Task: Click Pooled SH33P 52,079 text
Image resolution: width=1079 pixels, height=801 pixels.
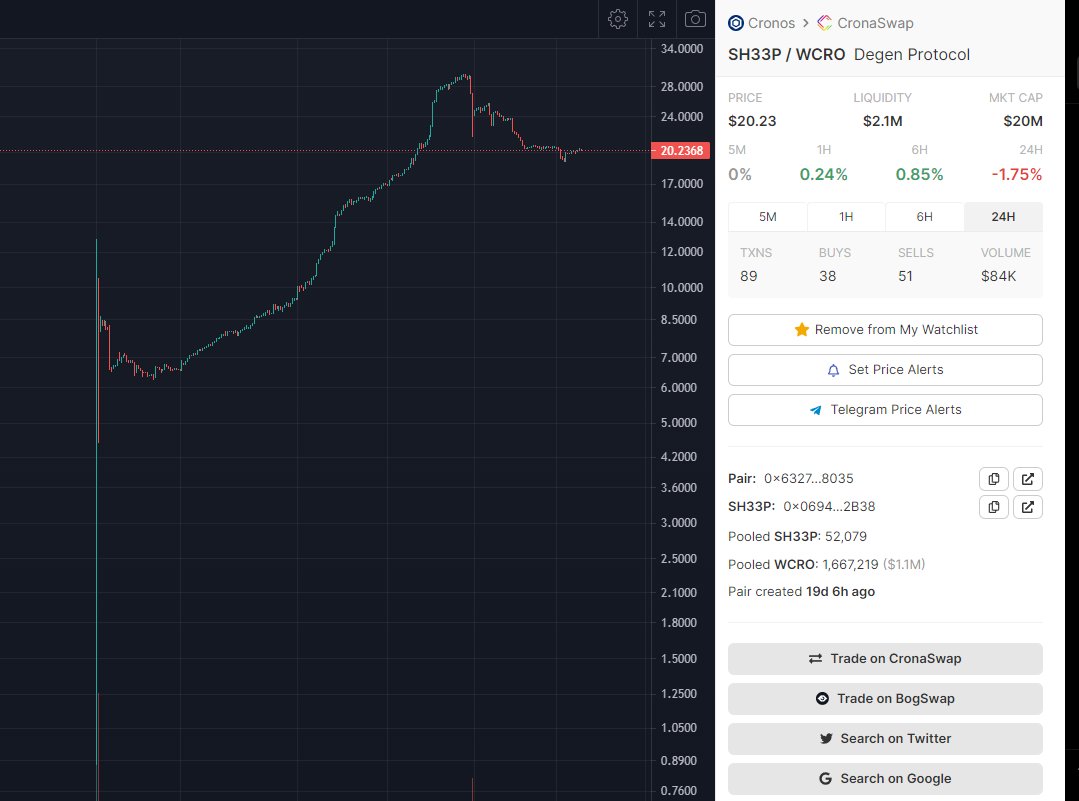Action: tap(798, 536)
